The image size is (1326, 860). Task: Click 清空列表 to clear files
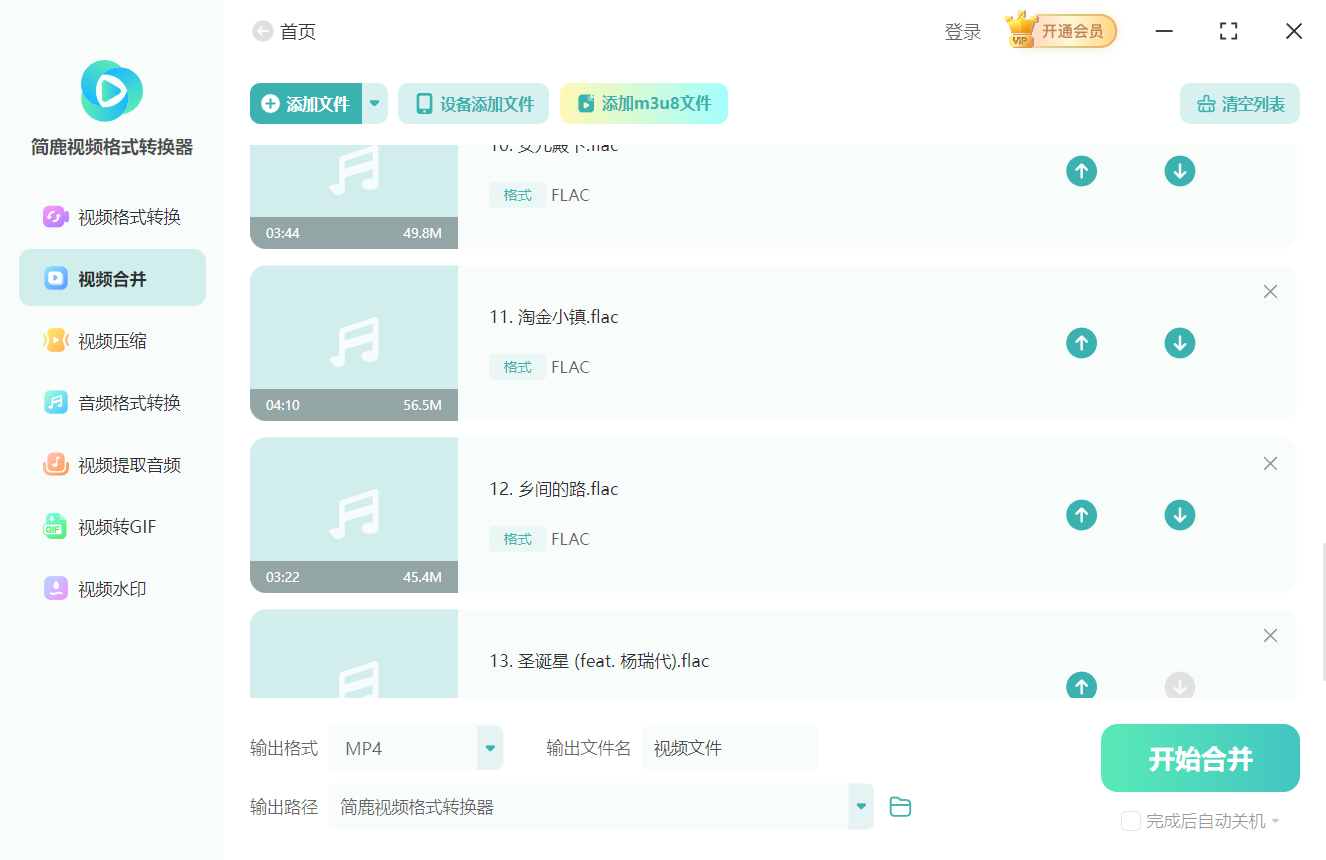click(1240, 104)
